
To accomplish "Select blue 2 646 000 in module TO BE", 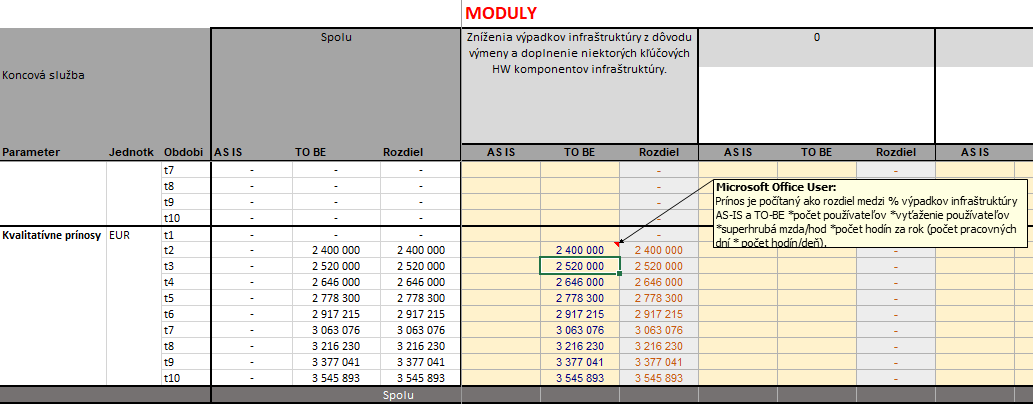I will click(x=580, y=282).
